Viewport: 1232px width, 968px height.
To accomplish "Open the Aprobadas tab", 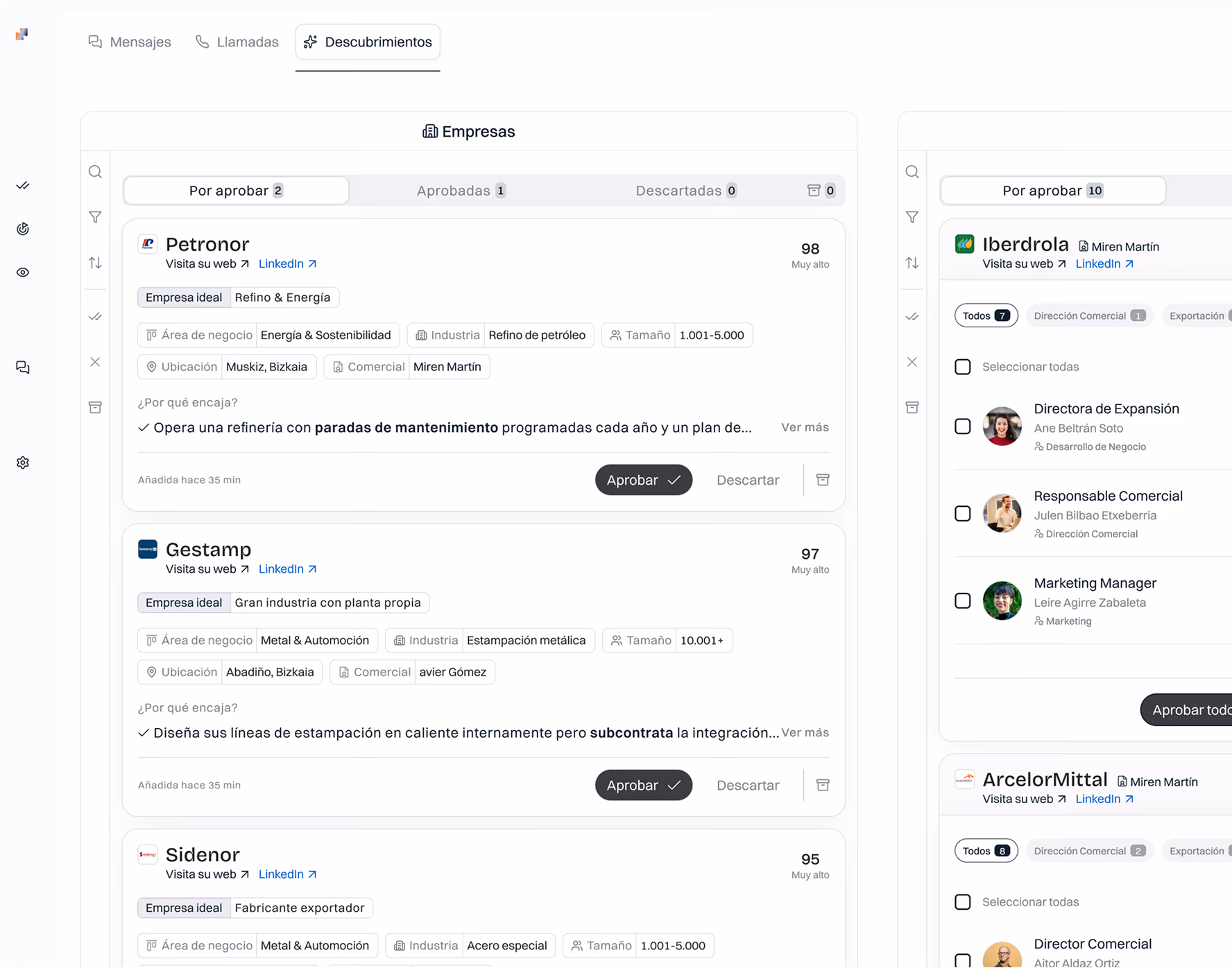I will pyautogui.click(x=461, y=191).
